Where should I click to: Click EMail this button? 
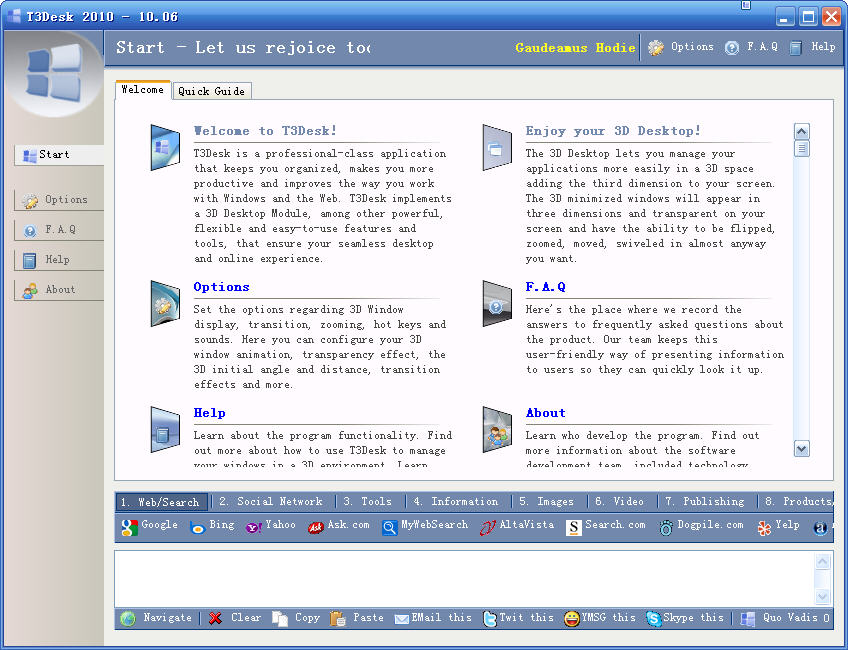tap(433, 618)
